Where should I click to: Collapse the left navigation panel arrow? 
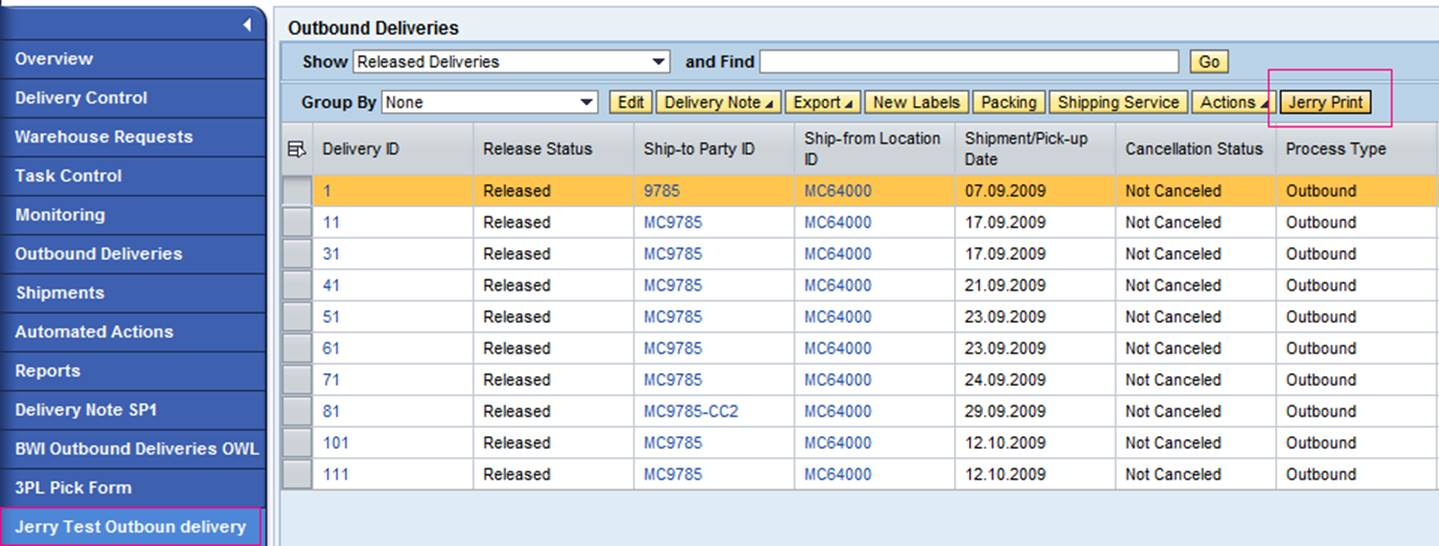247,26
